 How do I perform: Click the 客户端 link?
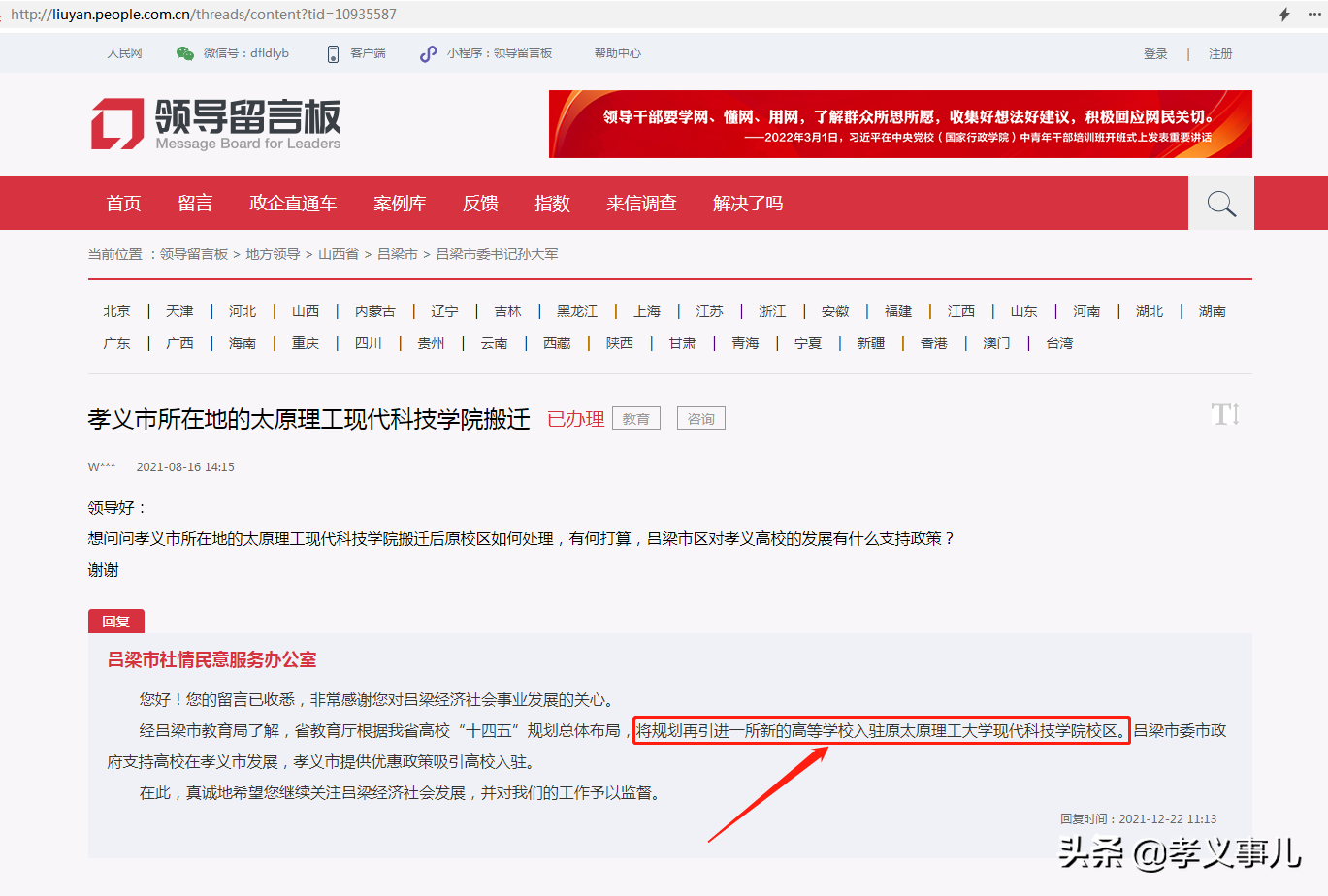[x=368, y=53]
